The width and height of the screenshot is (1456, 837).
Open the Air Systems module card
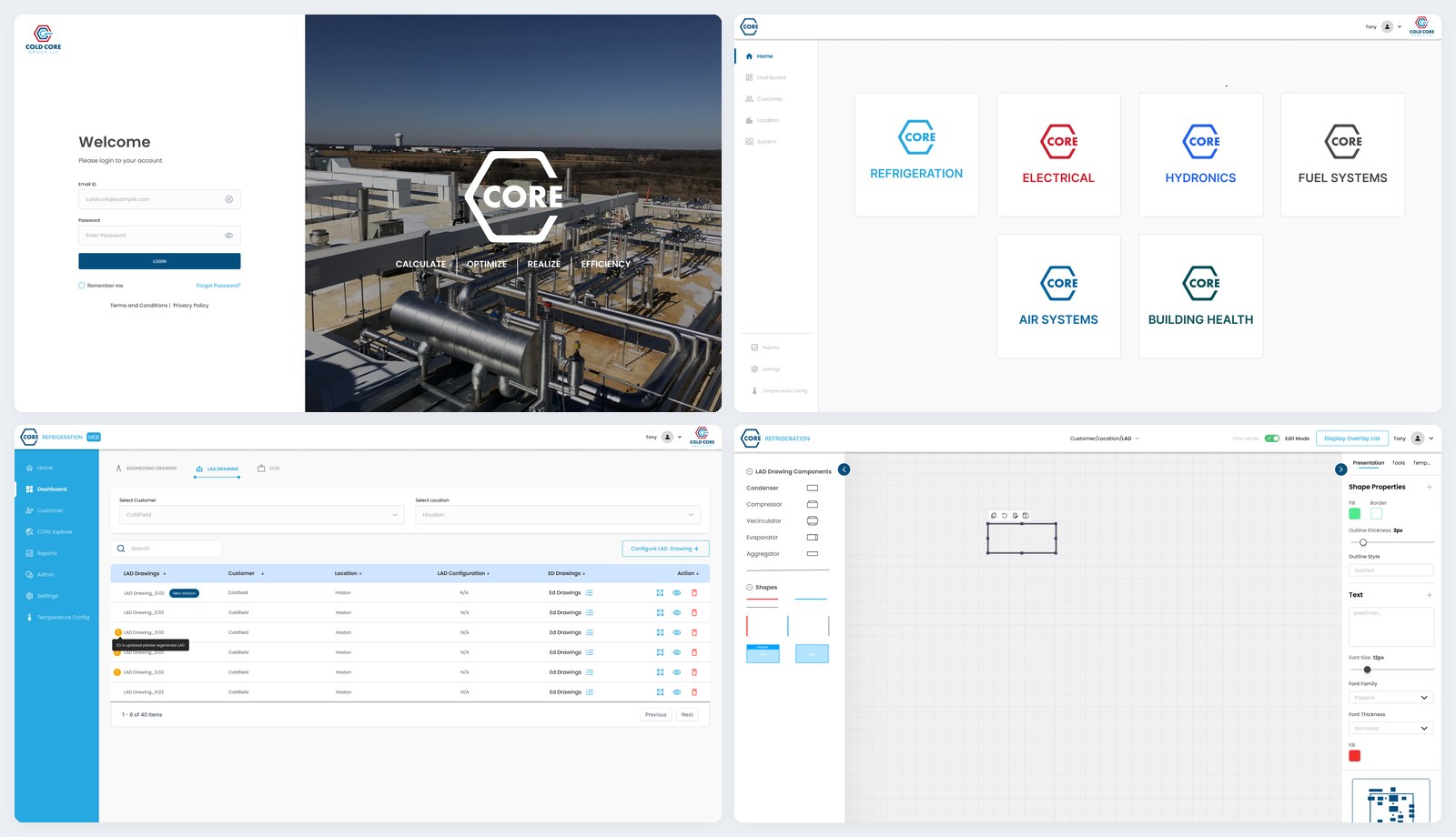click(1058, 297)
